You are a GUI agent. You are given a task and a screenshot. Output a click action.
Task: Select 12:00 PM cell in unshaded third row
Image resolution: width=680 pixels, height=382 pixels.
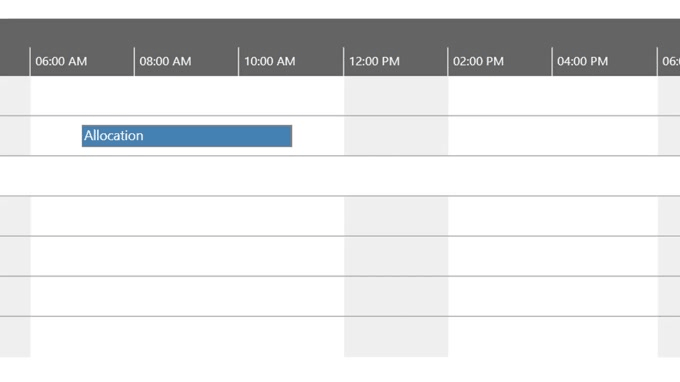396,176
